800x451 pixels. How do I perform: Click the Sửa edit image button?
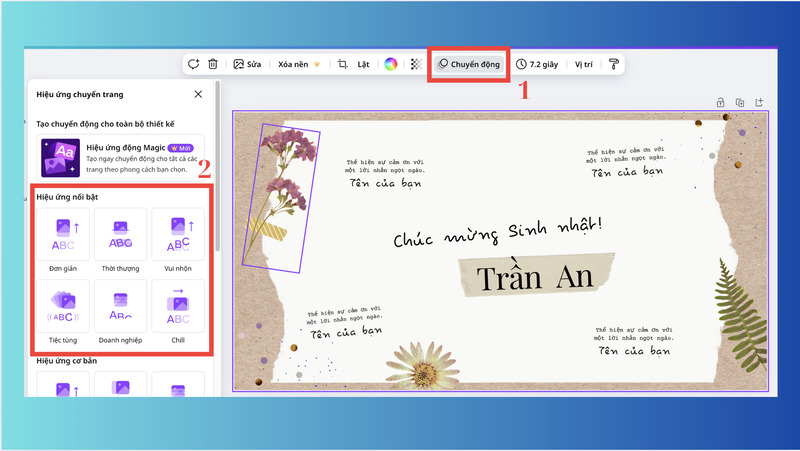[248, 64]
